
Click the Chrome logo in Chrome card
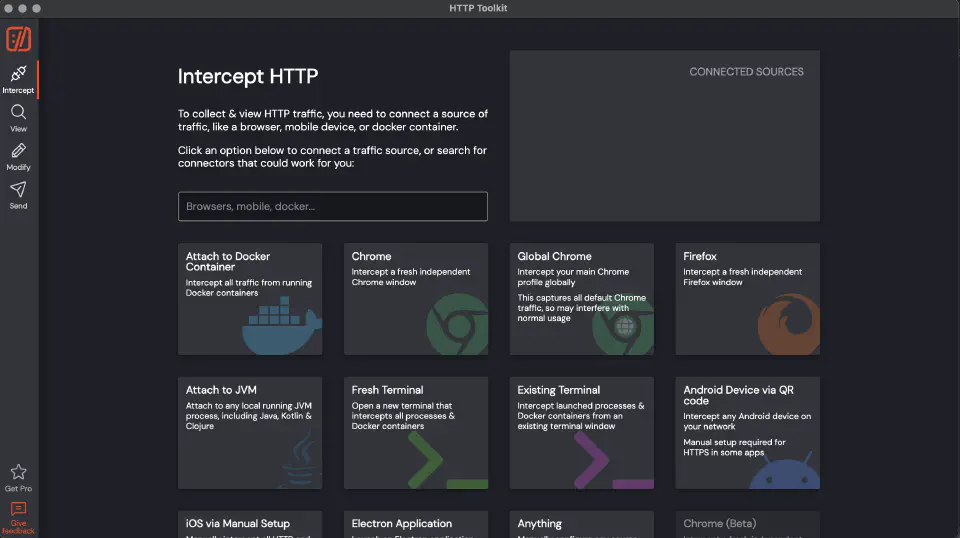click(x=457, y=324)
